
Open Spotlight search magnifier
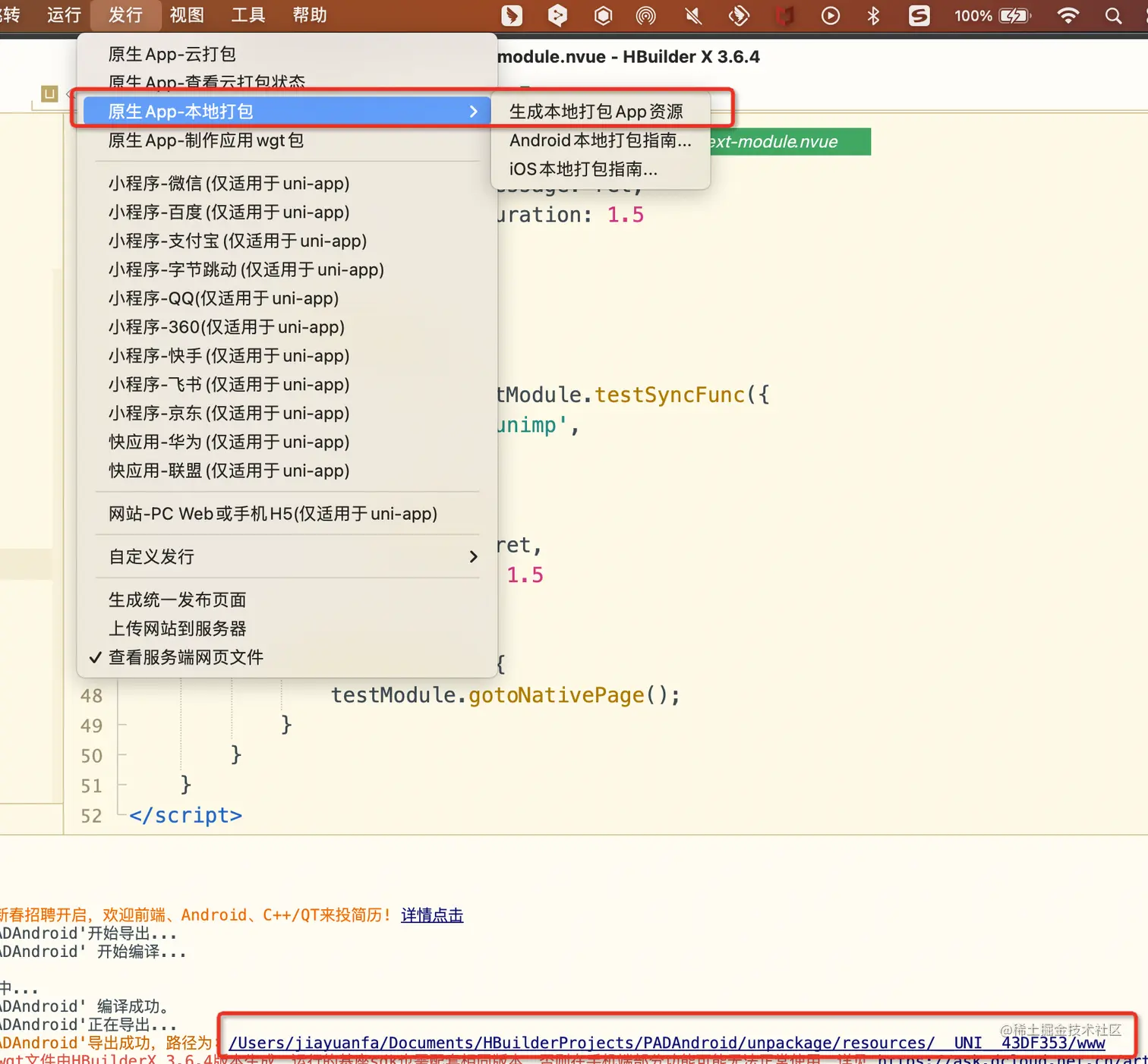(1113, 15)
